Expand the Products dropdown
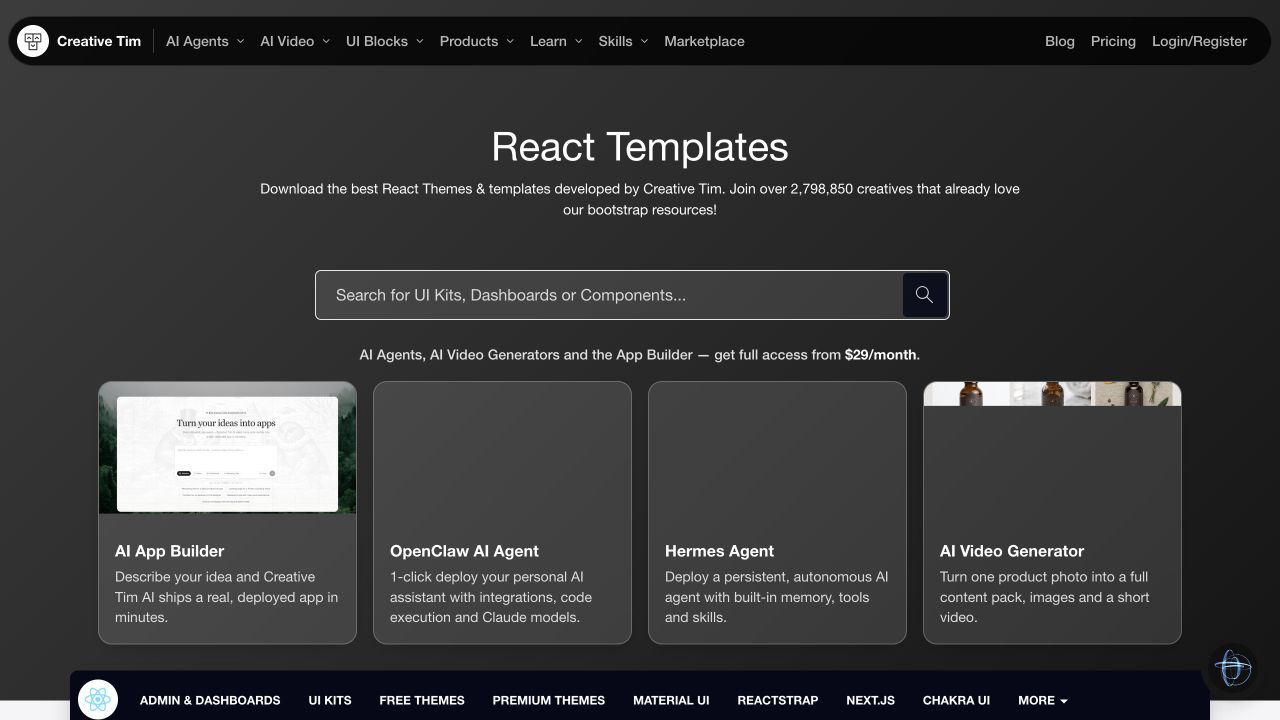1280x720 pixels. click(477, 41)
